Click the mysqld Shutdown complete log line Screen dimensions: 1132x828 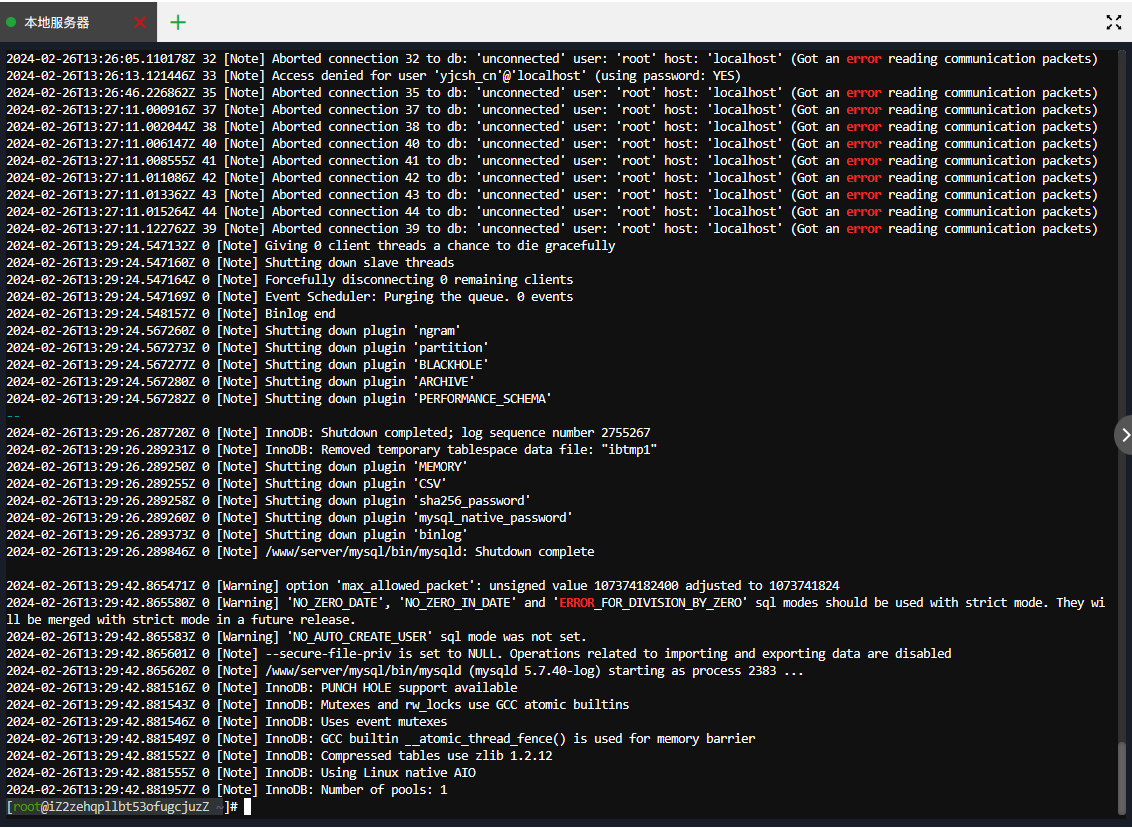pos(300,552)
